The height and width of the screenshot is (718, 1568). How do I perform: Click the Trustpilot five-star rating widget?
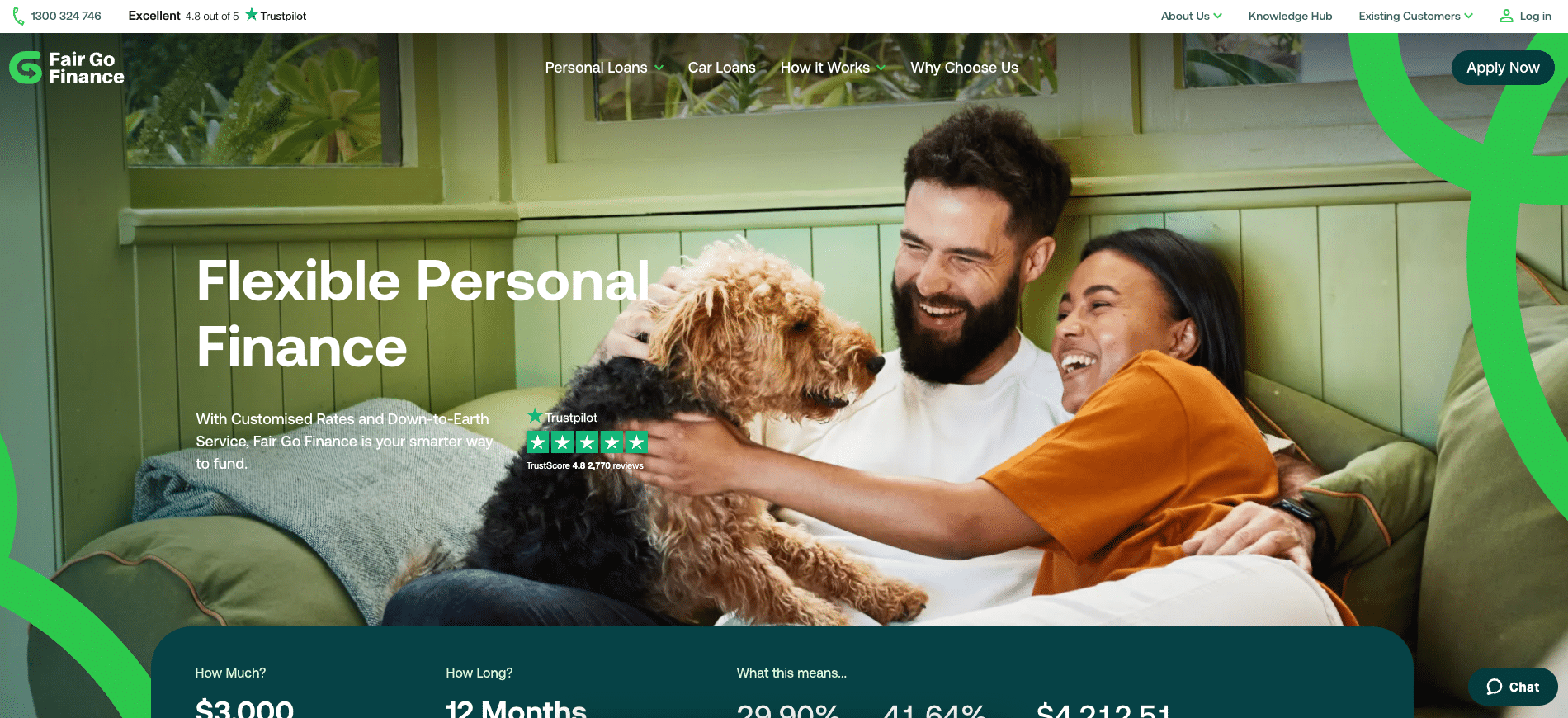(x=587, y=442)
